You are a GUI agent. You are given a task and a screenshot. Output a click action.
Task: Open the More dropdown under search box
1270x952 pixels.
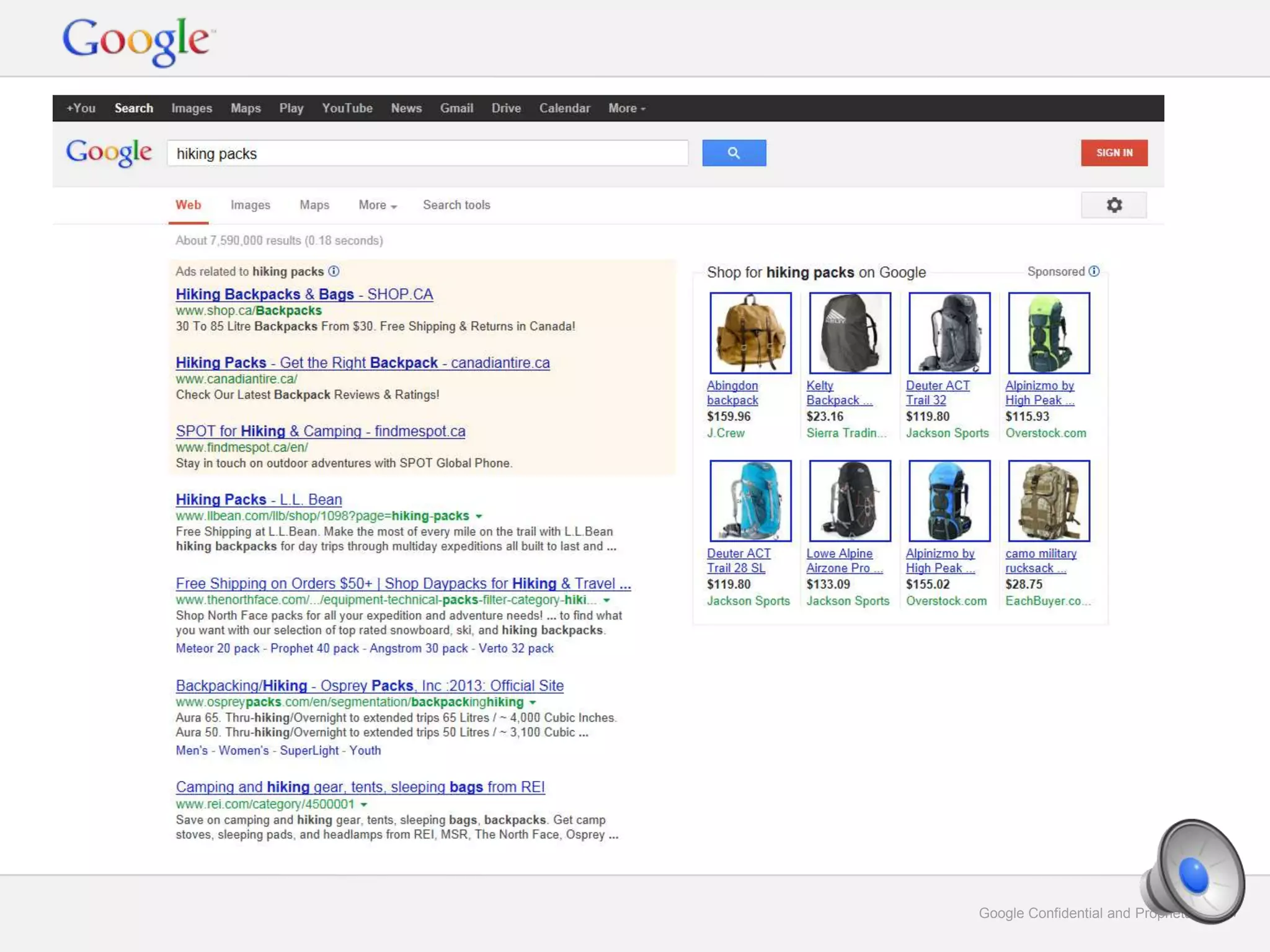tap(378, 205)
